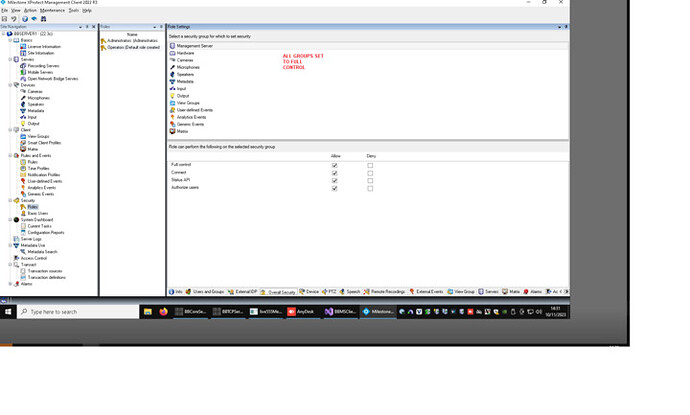Click the taskbar search box
The height and width of the screenshot is (415, 690).
tap(78, 312)
